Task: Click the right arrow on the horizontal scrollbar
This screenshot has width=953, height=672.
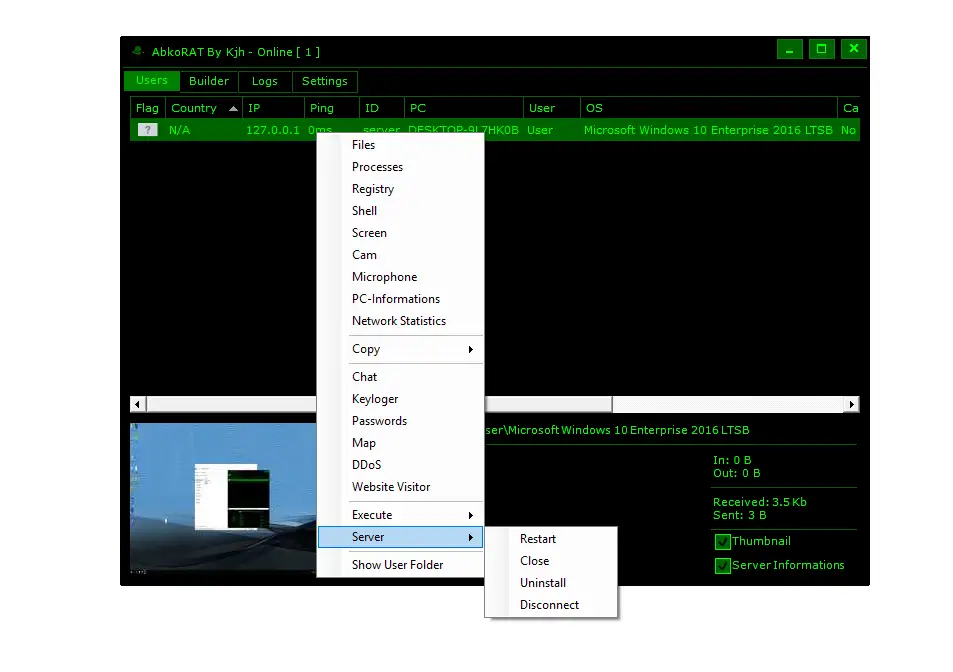Action: [x=851, y=404]
